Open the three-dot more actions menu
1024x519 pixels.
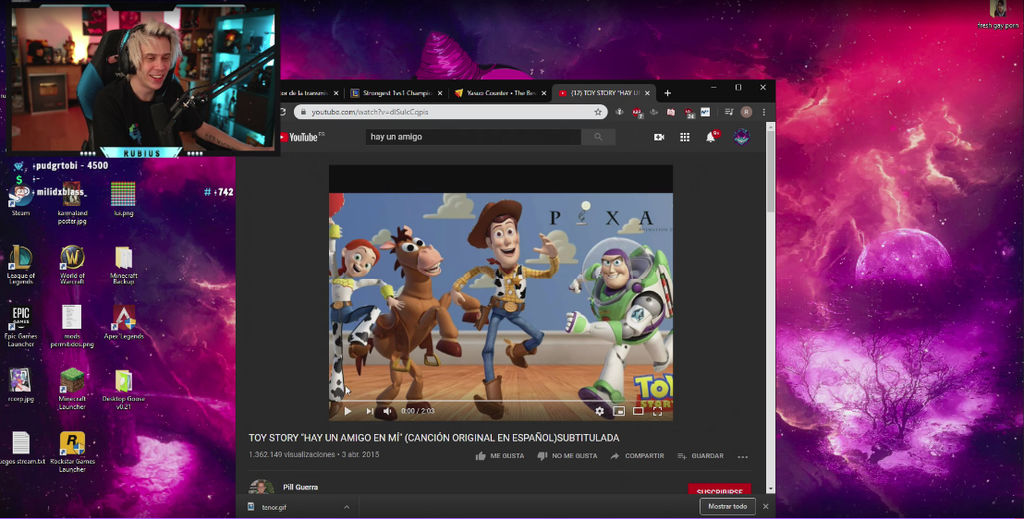coord(743,457)
